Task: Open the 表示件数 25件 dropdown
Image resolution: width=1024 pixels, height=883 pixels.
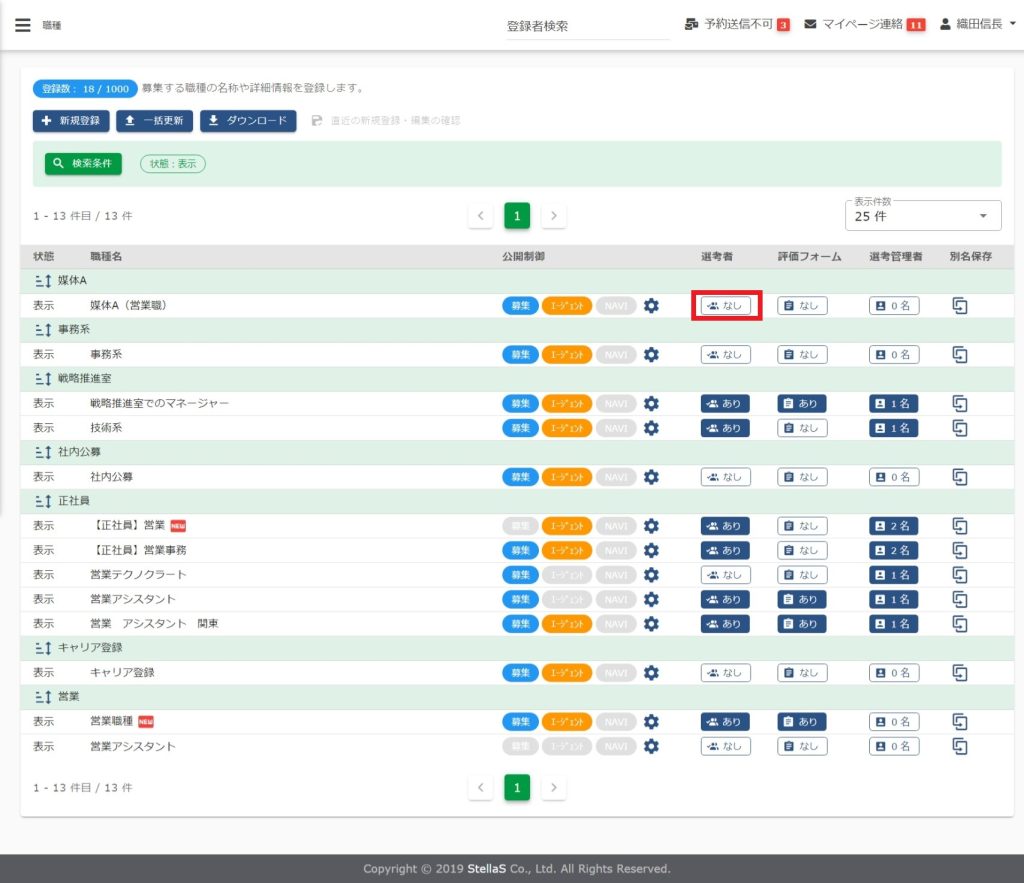Action: (x=921, y=215)
